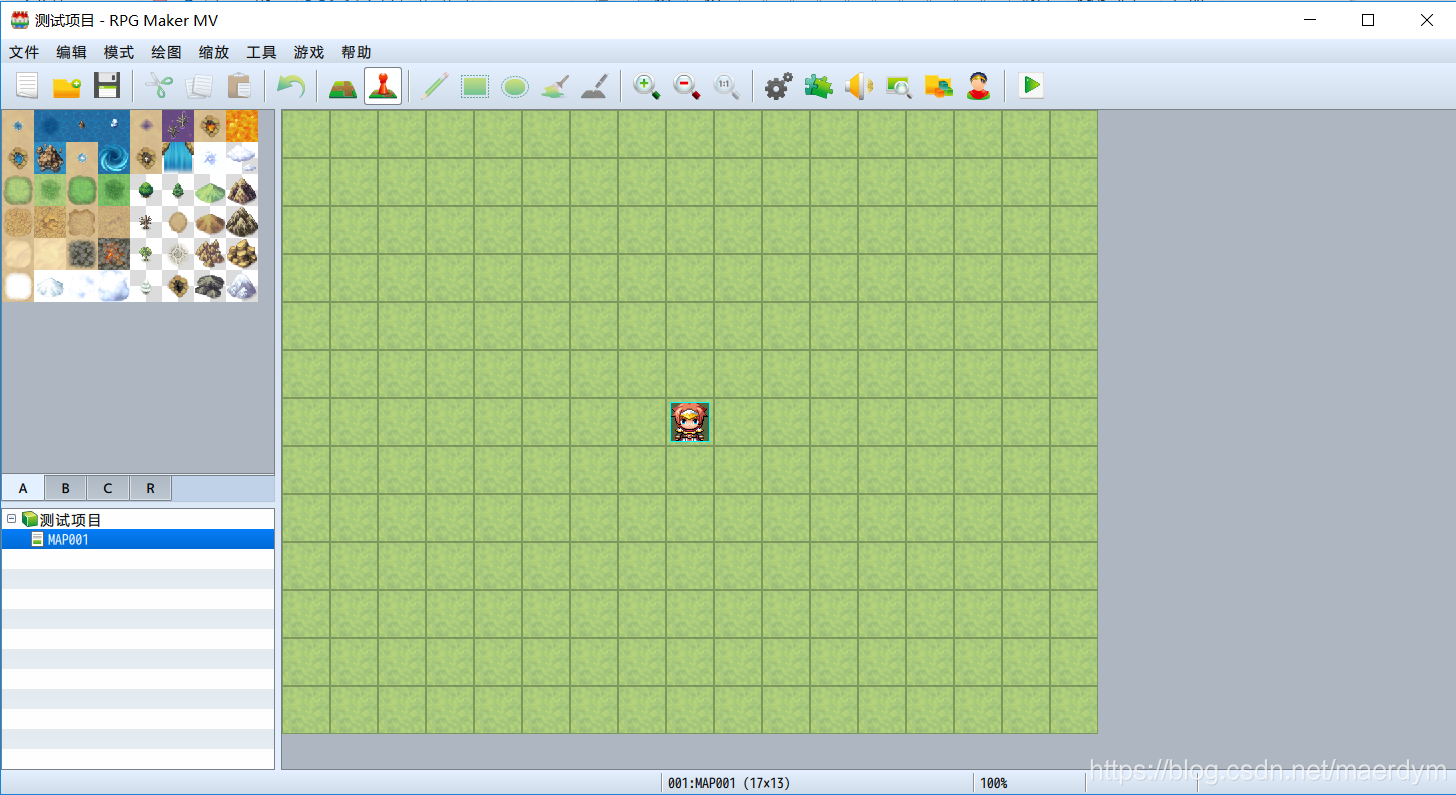
Task: Open the Database gear icon
Action: (x=778, y=86)
